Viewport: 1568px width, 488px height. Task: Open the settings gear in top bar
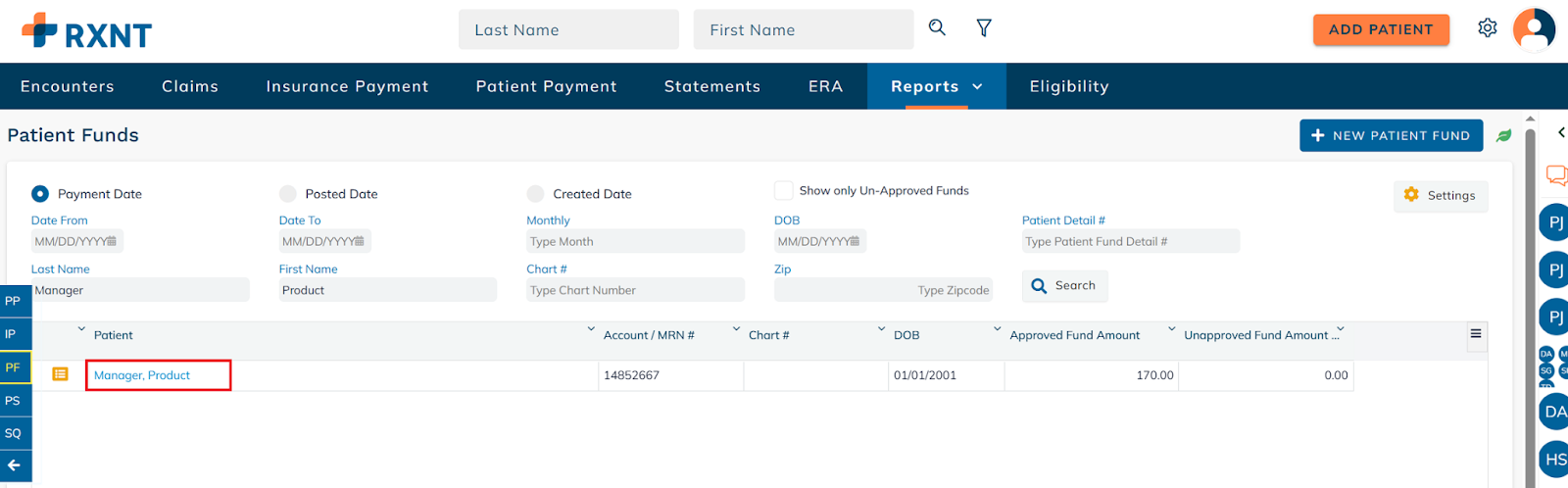point(1487,28)
